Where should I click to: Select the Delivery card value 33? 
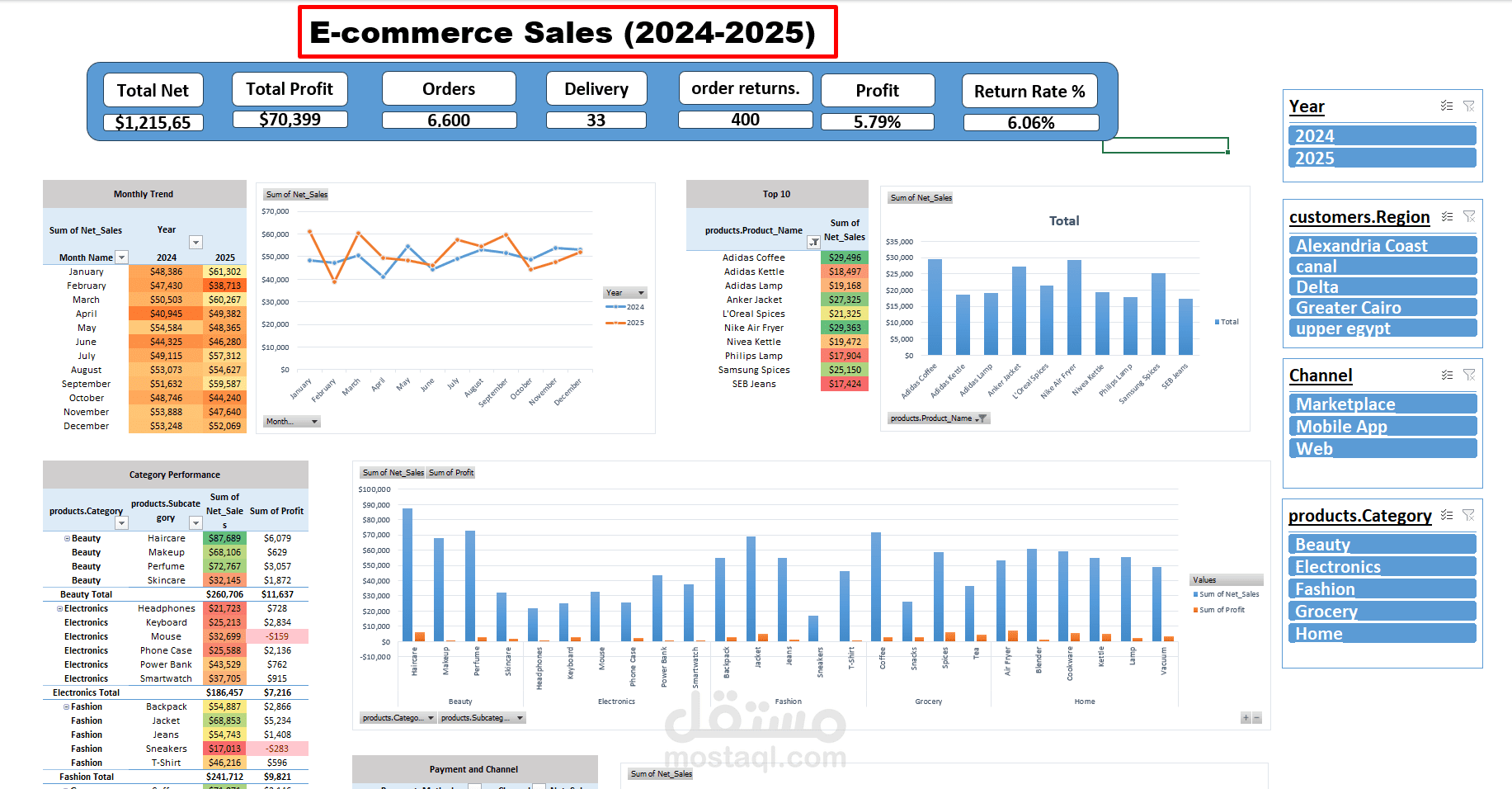click(596, 120)
